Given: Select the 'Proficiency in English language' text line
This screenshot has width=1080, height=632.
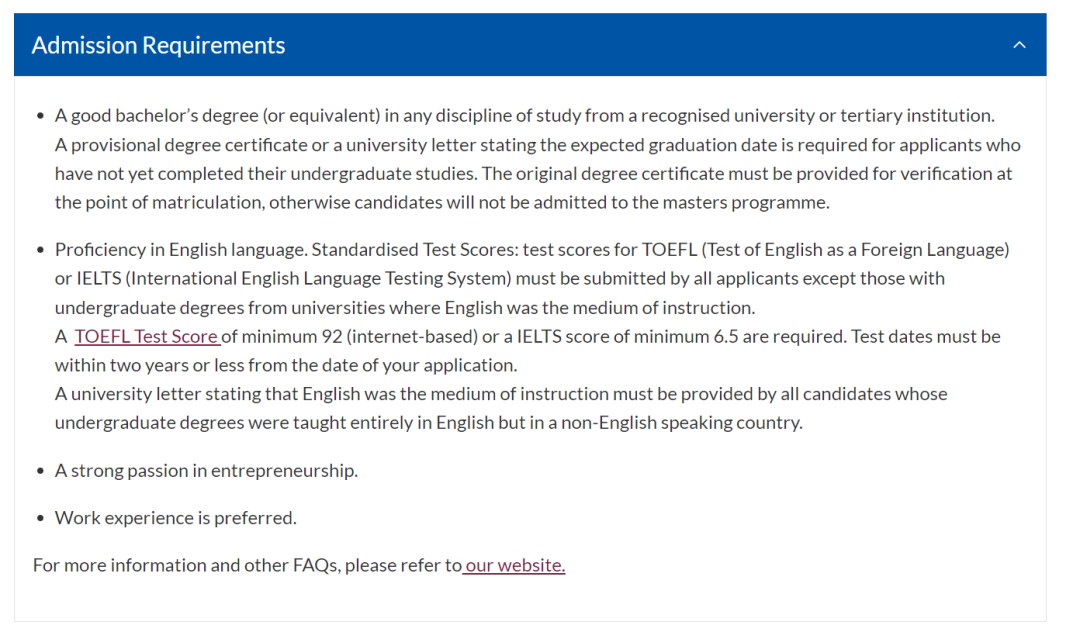Looking at the screenshot, I should 532,250.
